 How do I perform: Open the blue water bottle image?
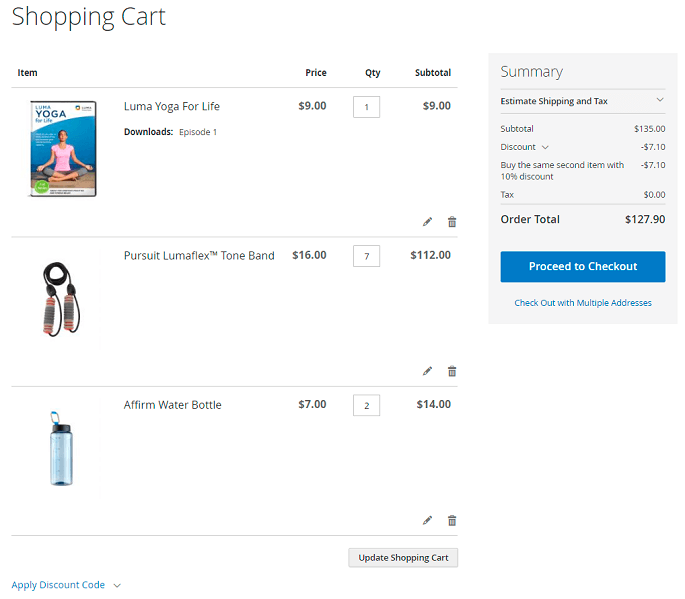tap(62, 448)
